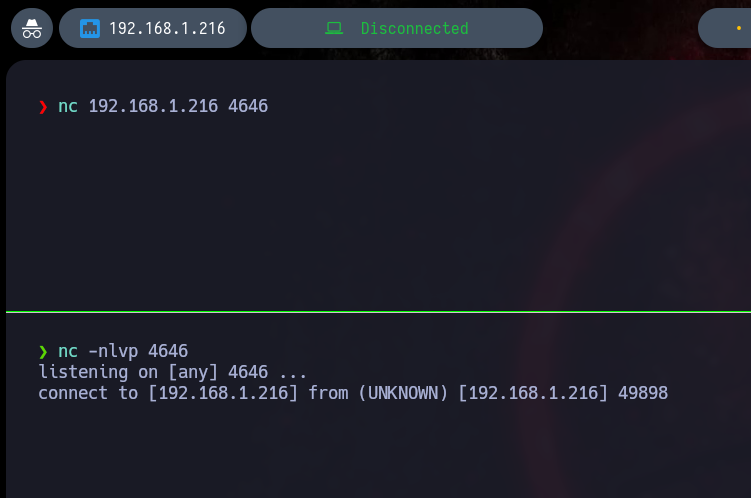The image size is (751, 498).
Task: Click the 'nc 192.168.1.216 4646' command line
Action: pyautogui.click(x=163, y=106)
